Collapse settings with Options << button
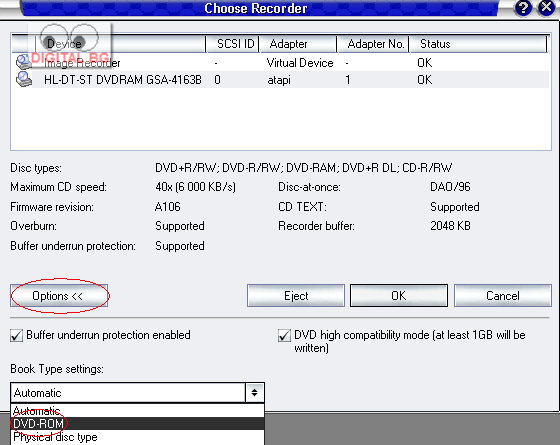The height and width of the screenshot is (445, 560). (x=59, y=296)
